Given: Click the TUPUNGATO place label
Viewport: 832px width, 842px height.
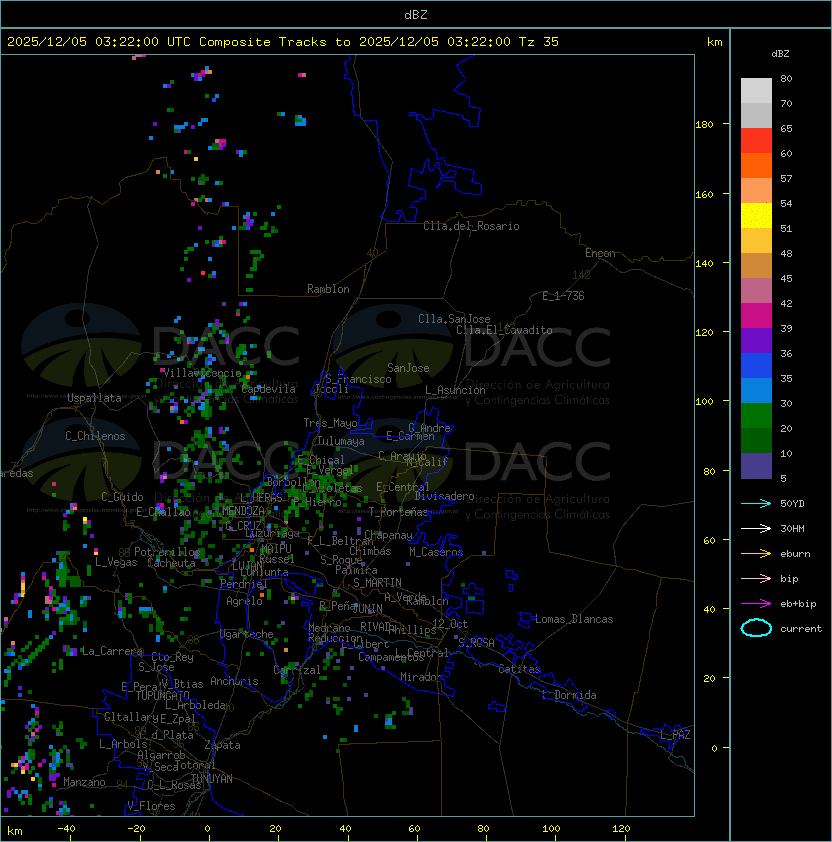Looking at the screenshot, I should [162, 695].
